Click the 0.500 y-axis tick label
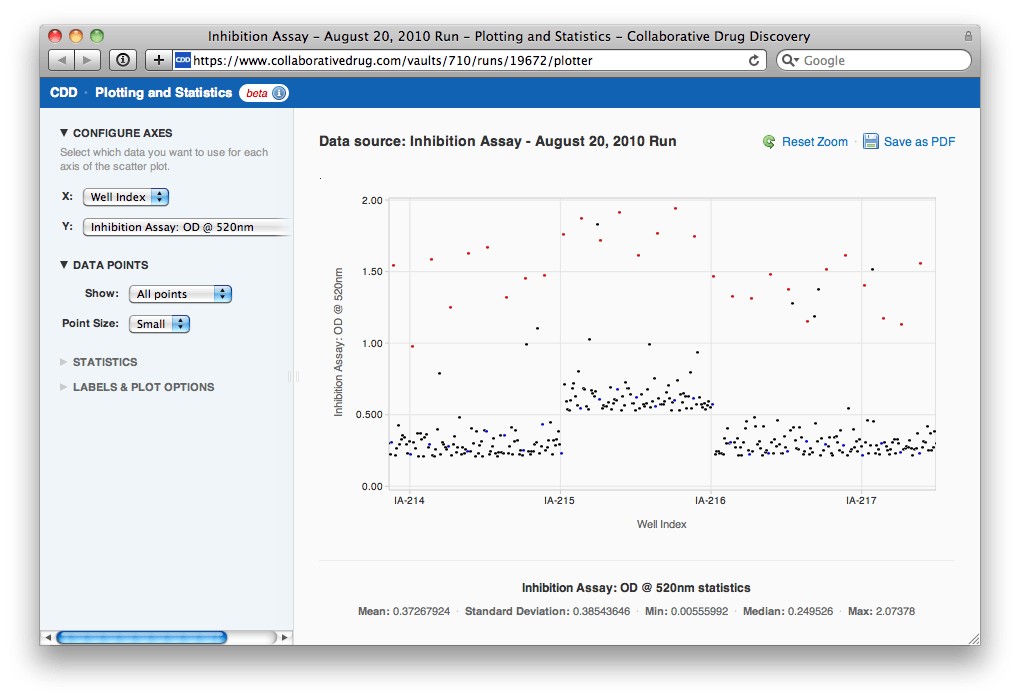The height and width of the screenshot is (700, 1020). (369, 414)
